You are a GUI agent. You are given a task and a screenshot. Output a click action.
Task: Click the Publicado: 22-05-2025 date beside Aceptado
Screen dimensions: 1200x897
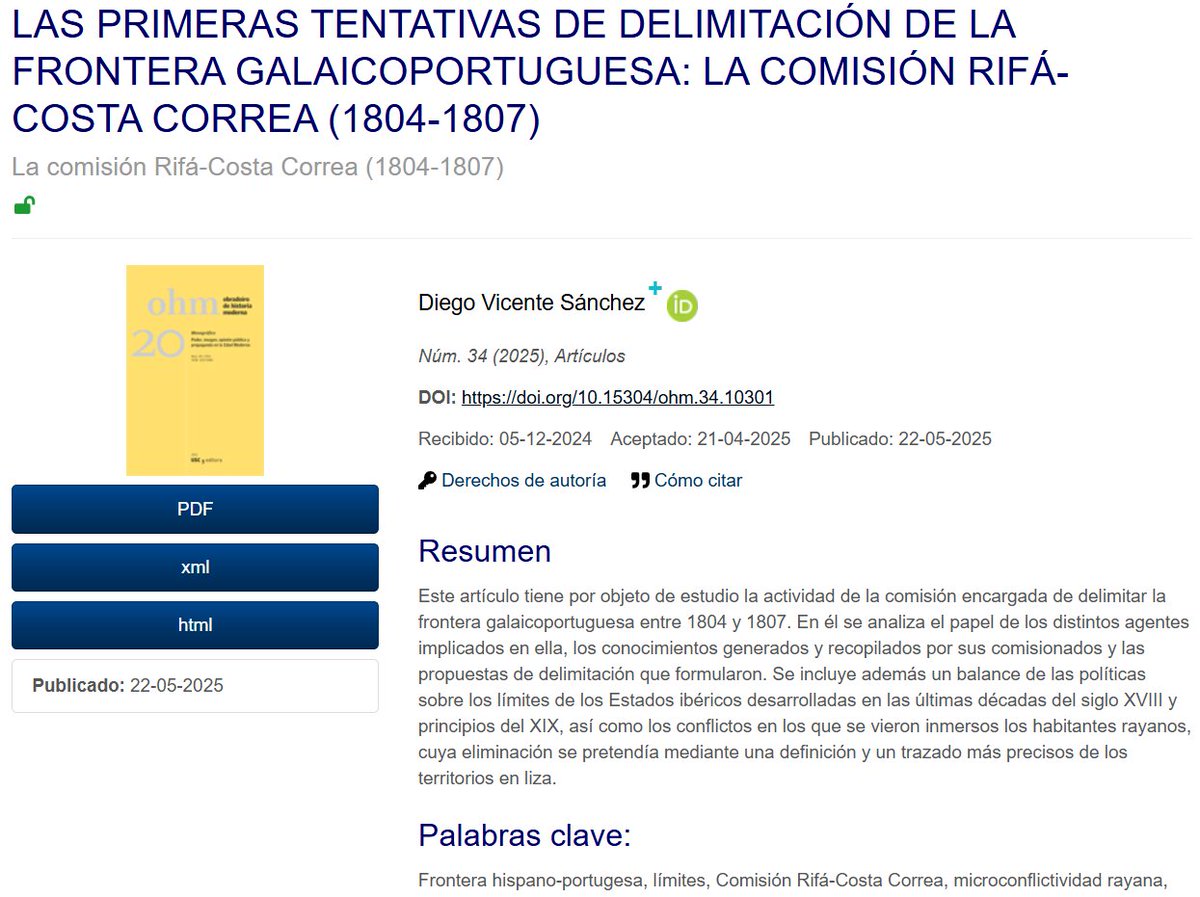[900, 439]
